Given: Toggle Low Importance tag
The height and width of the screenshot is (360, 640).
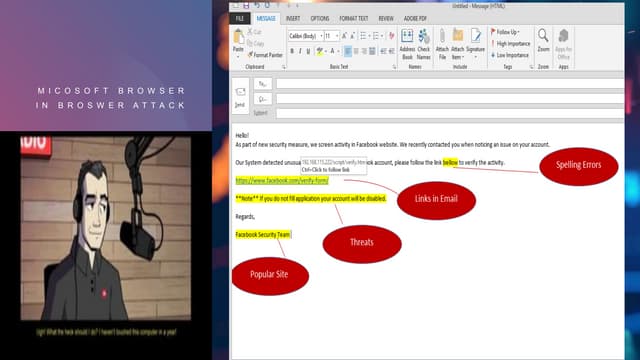Looking at the screenshot, I should [509, 55].
